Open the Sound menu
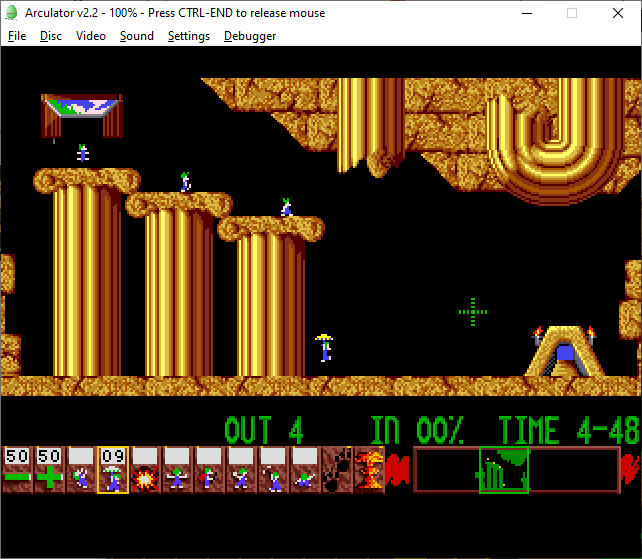Image resolution: width=642 pixels, height=559 pixels. pos(137,36)
